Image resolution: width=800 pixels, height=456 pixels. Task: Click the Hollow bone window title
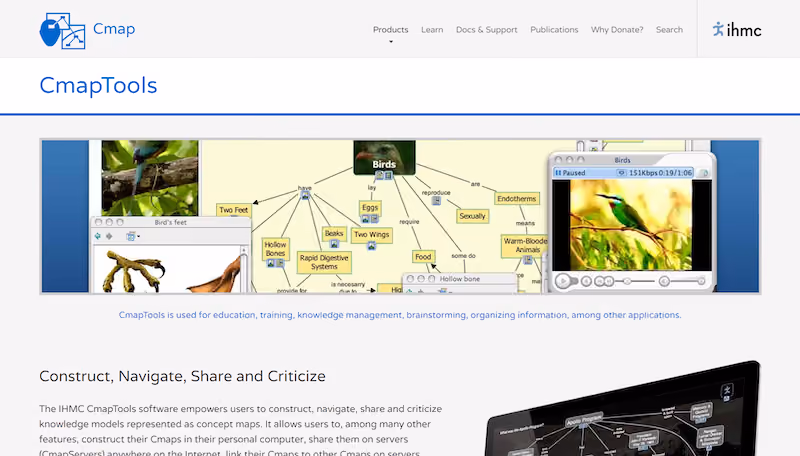tap(460, 279)
